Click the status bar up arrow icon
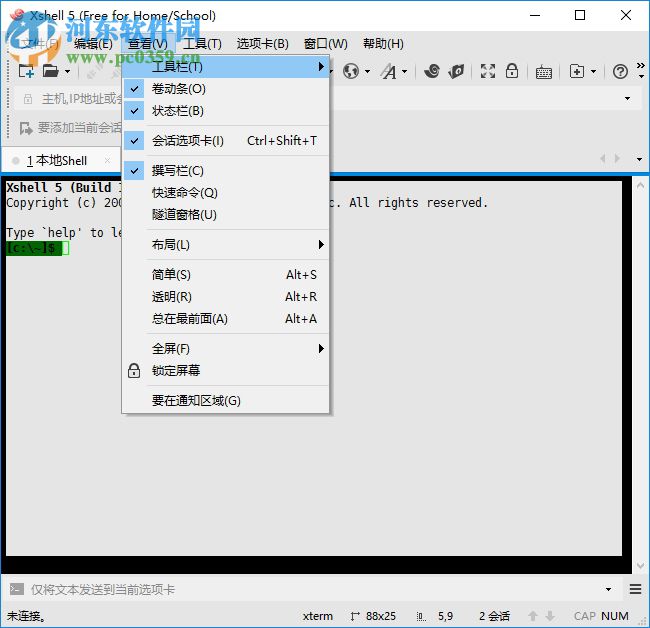This screenshot has height=628, width=650. (533, 616)
